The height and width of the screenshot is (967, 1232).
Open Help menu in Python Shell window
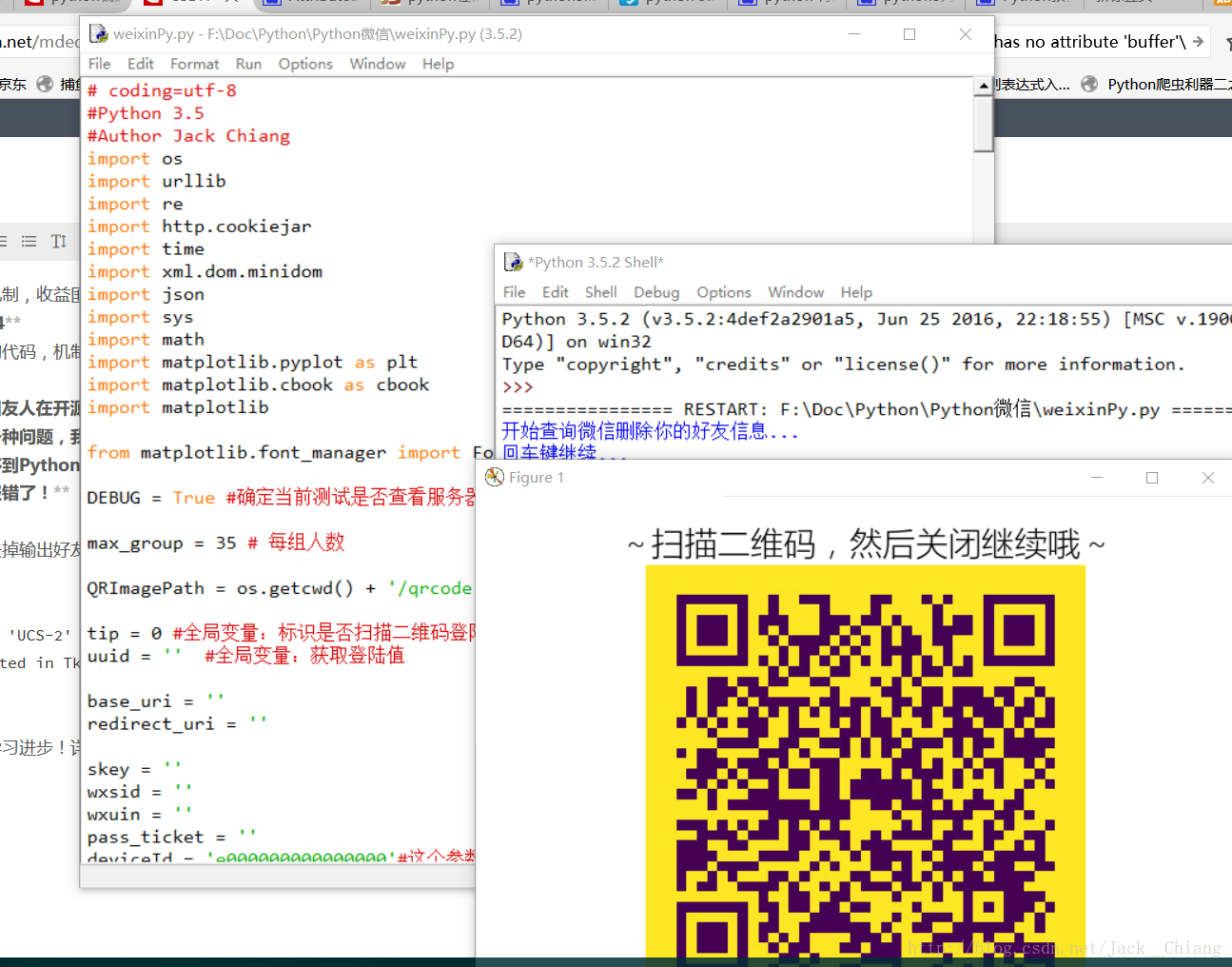855,292
